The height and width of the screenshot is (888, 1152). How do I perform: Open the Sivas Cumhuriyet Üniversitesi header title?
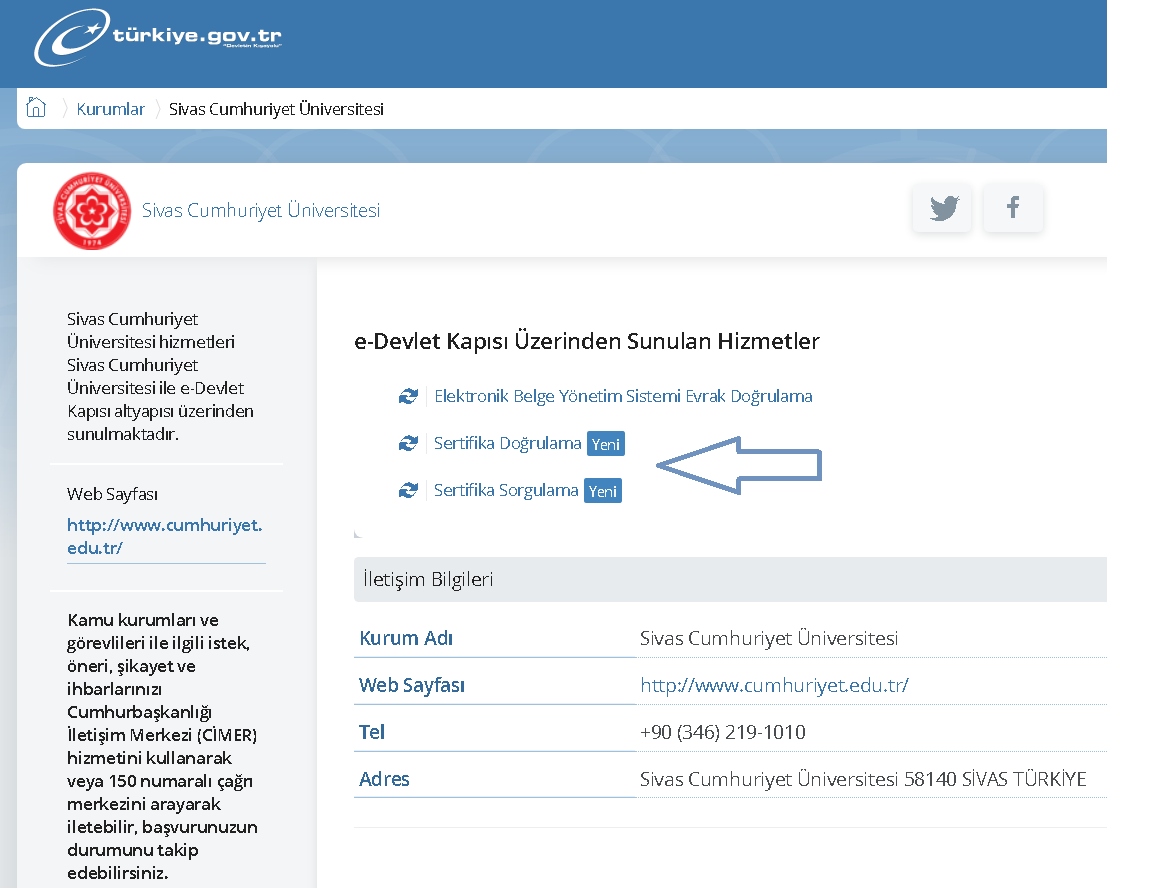pos(261,211)
